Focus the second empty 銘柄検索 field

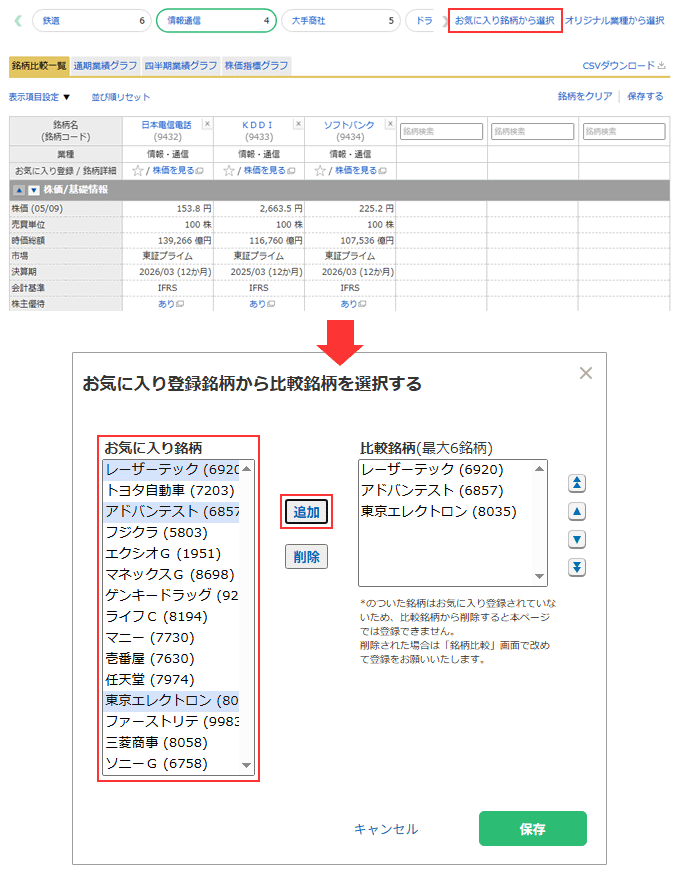click(532, 131)
